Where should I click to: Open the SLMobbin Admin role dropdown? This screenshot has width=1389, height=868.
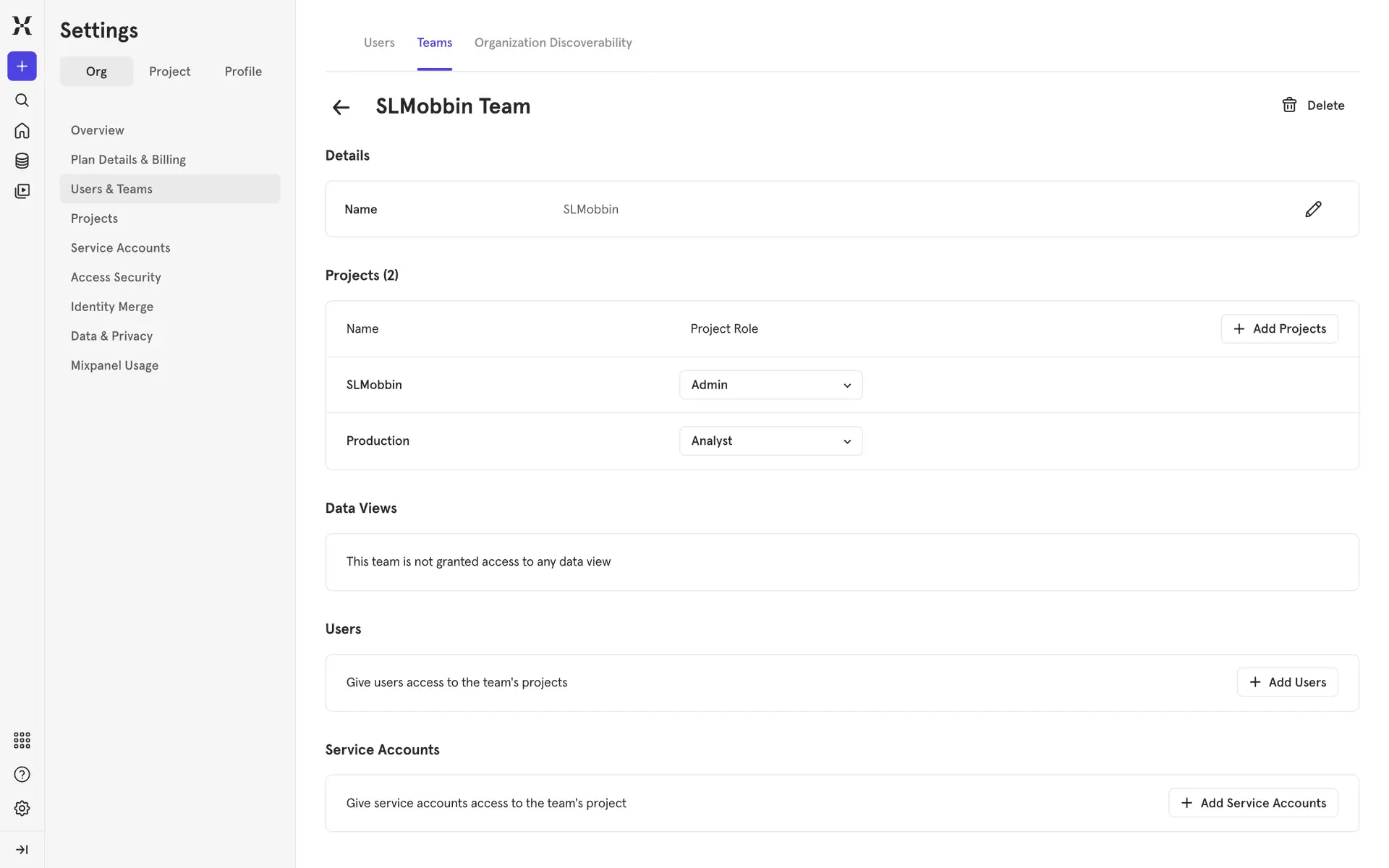point(770,385)
